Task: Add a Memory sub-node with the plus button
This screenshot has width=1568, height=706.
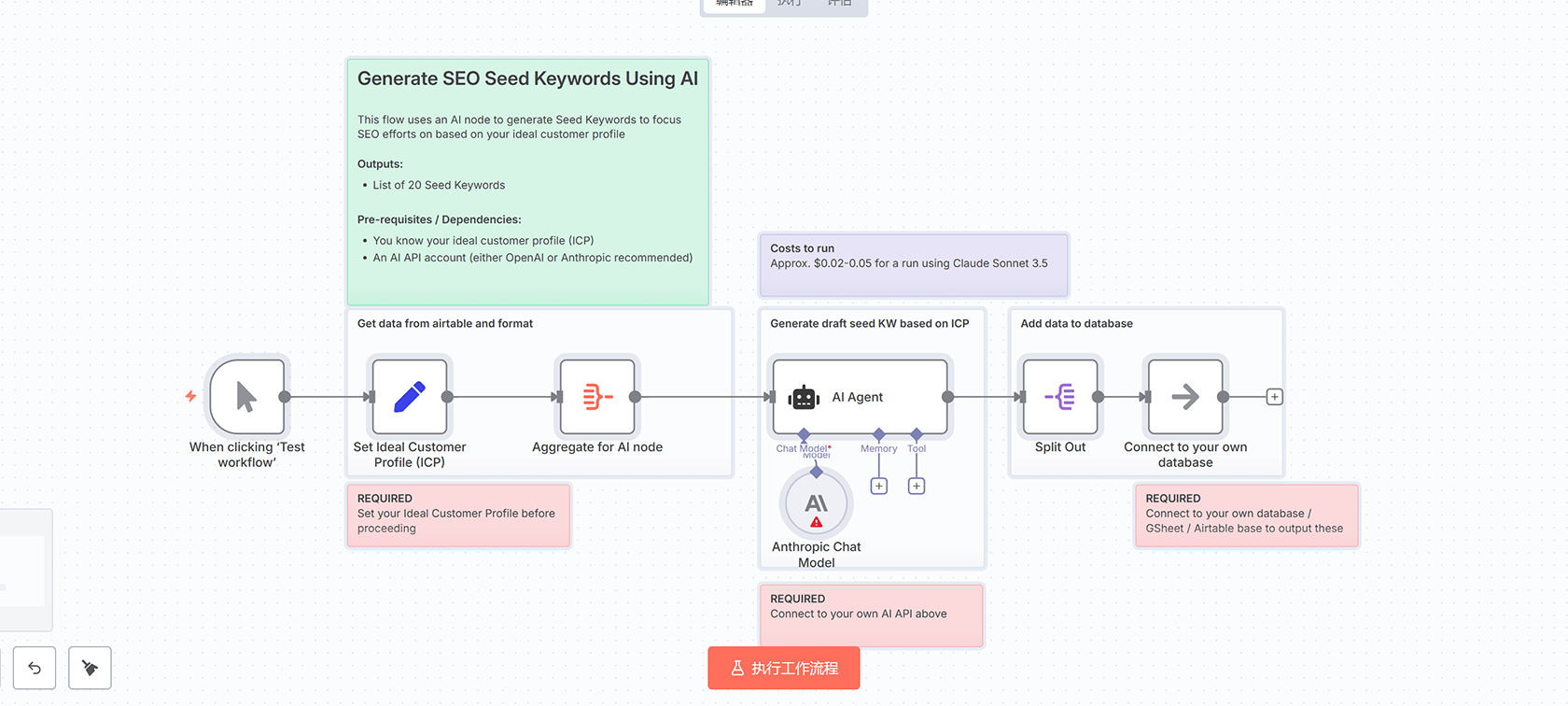Action: pos(878,486)
